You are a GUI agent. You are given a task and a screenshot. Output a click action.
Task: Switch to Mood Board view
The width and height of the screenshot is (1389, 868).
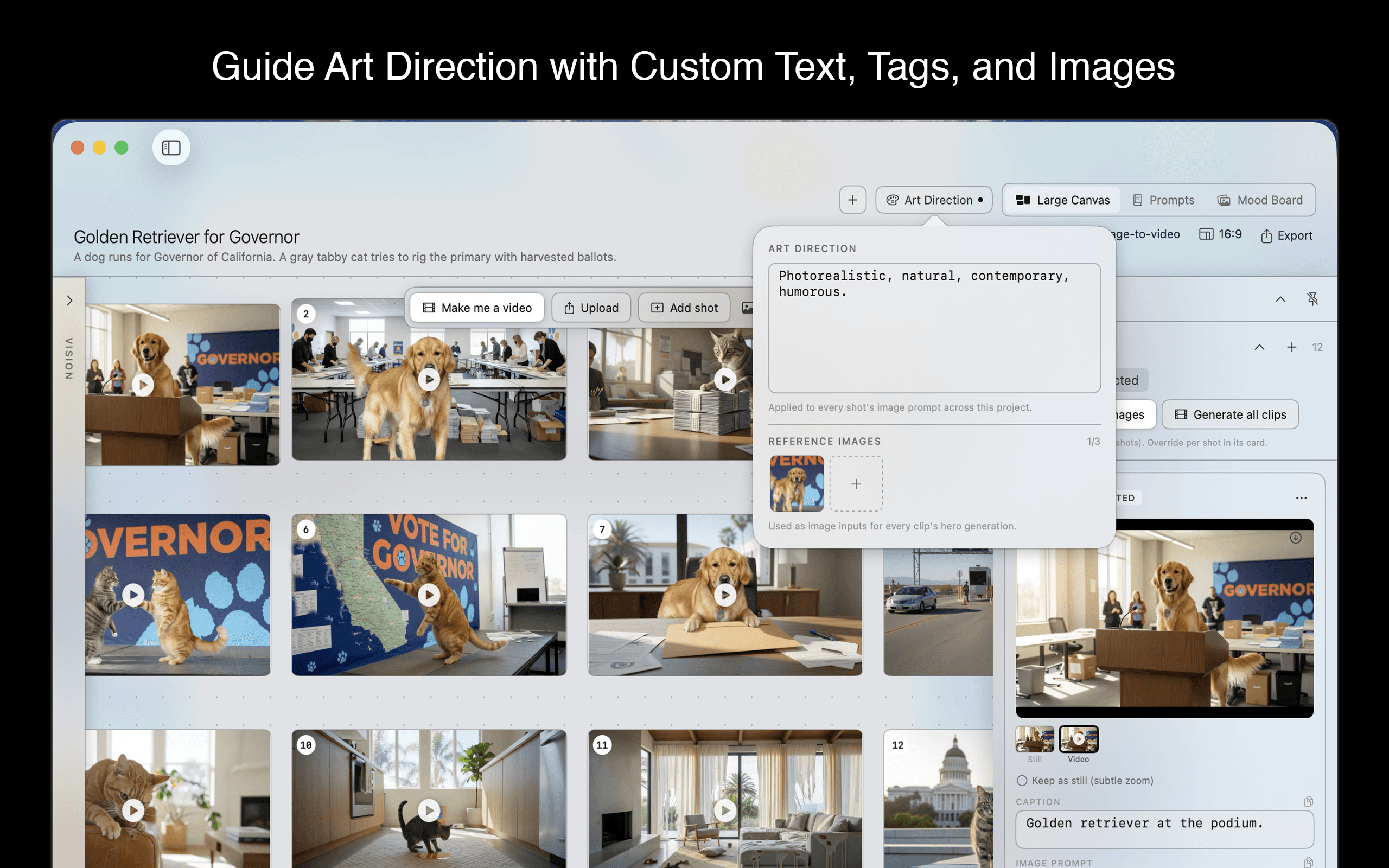click(x=1260, y=200)
